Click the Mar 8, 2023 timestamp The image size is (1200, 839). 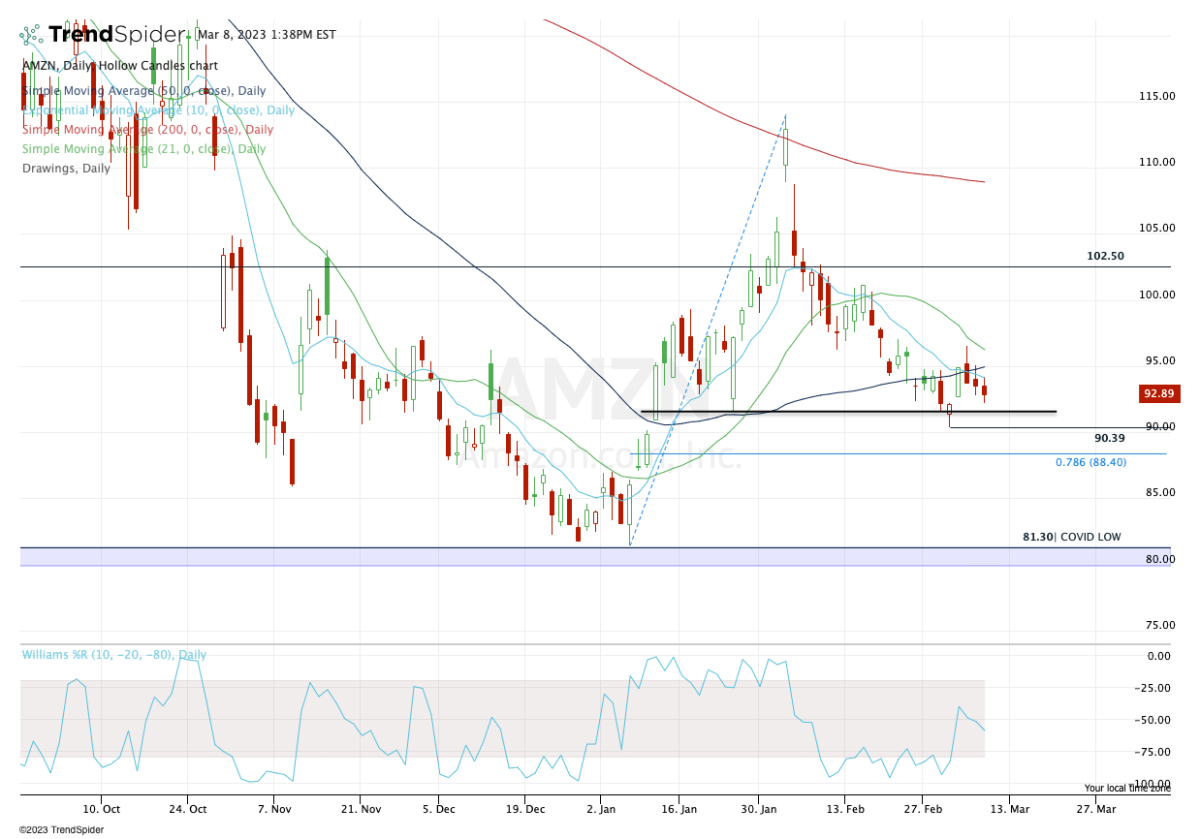coord(266,34)
